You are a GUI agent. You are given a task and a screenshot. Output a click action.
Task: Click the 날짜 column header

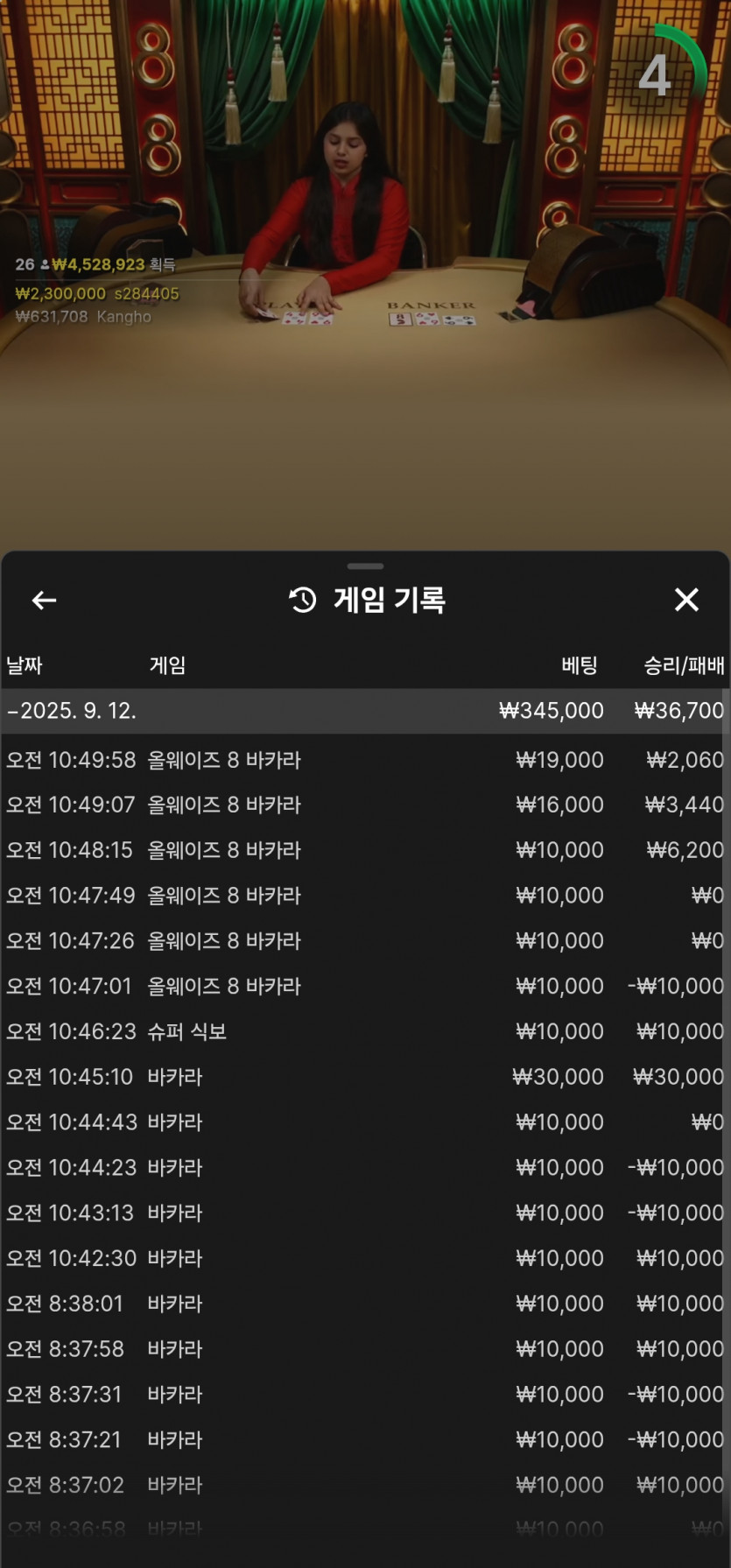click(x=25, y=665)
